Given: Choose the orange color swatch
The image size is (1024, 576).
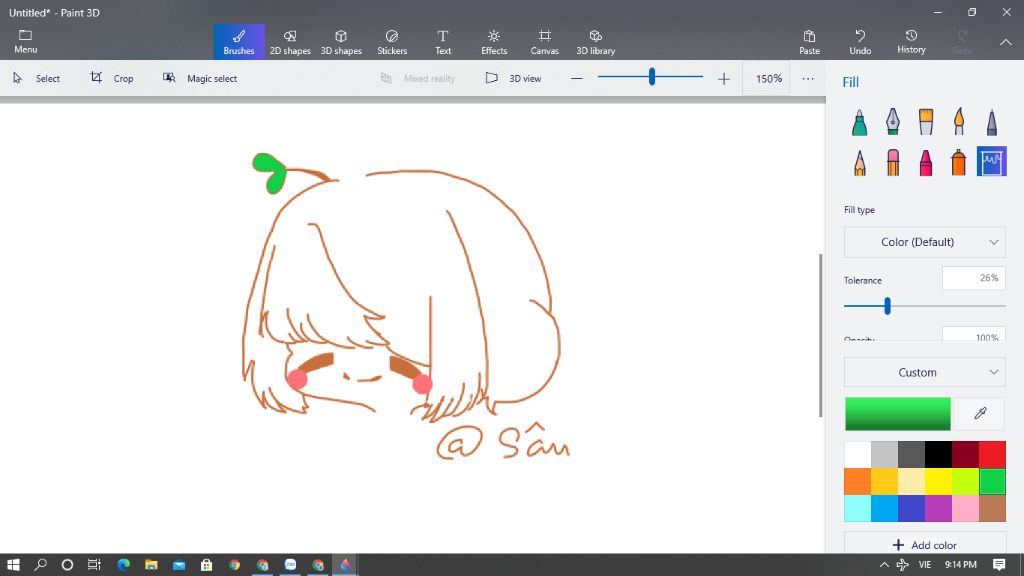Looking at the screenshot, I should (857, 481).
